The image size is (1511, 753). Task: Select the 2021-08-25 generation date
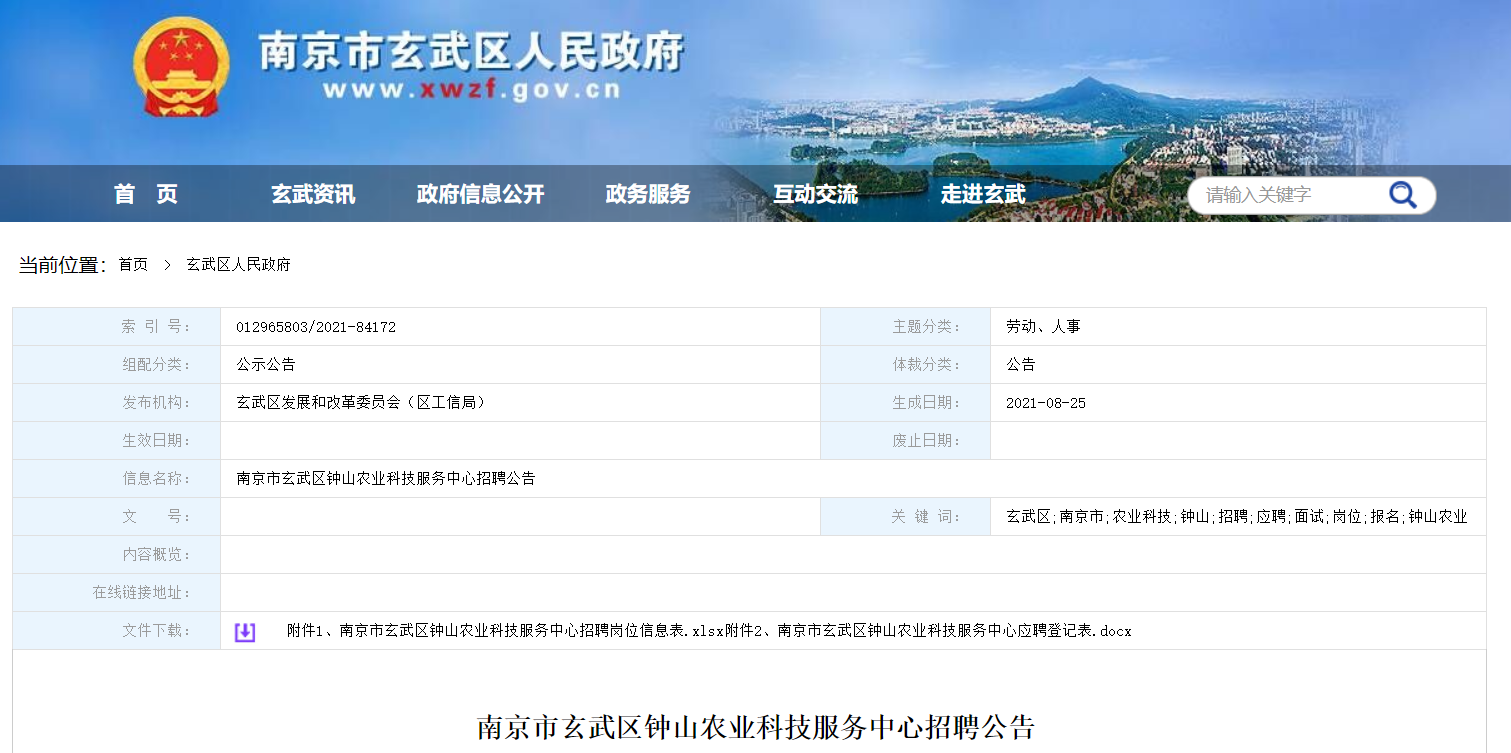tap(1046, 403)
